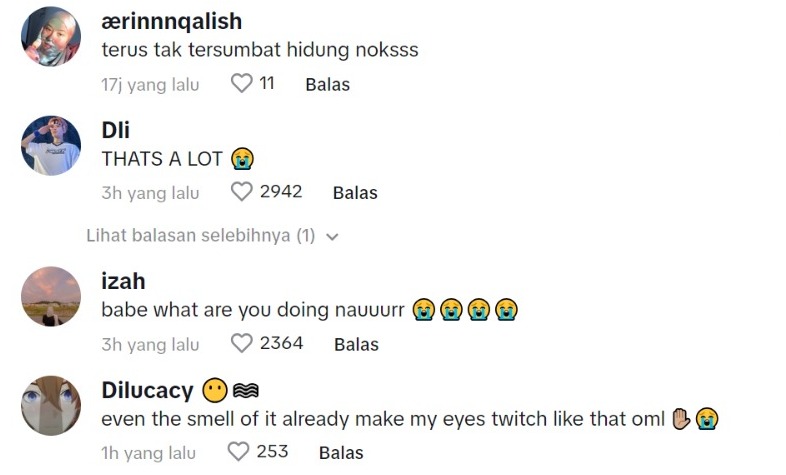Like Dilucacy's comment with heart icon
Image resolution: width=786 pixels, height=475 pixels.
[x=238, y=452]
